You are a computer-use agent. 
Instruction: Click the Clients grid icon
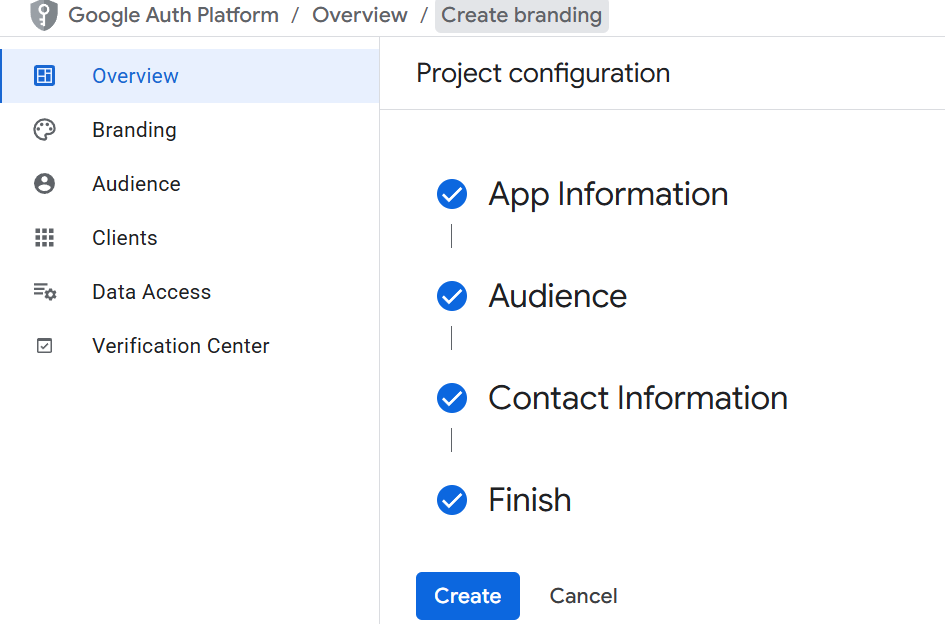(44, 238)
